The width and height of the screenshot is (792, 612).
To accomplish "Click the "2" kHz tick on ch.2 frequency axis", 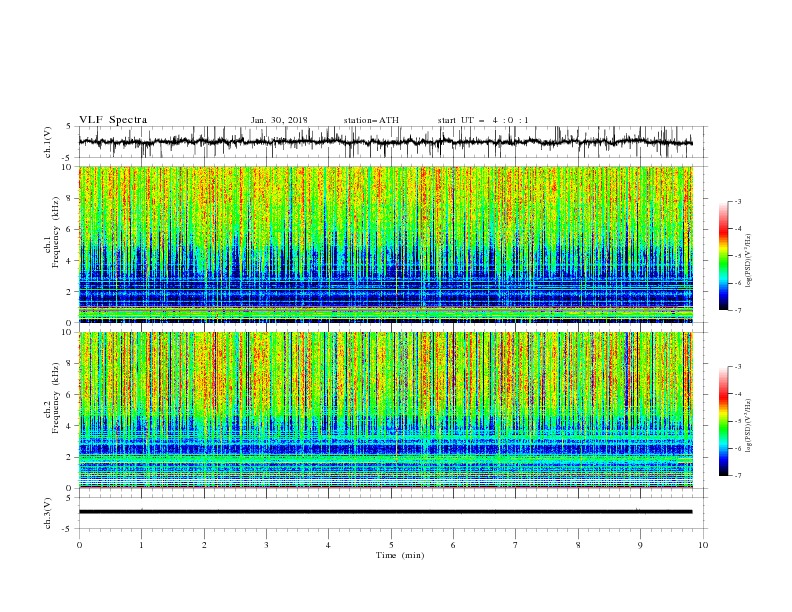I will (x=71, y=457).
